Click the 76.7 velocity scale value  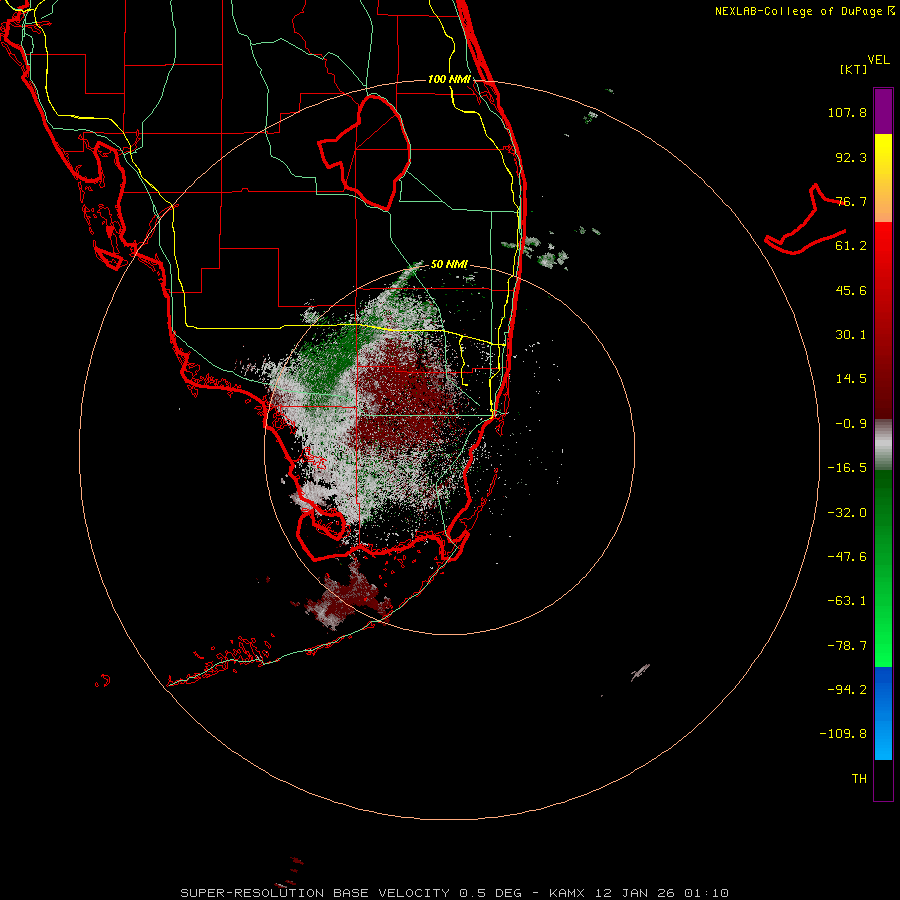coord(851,201)
